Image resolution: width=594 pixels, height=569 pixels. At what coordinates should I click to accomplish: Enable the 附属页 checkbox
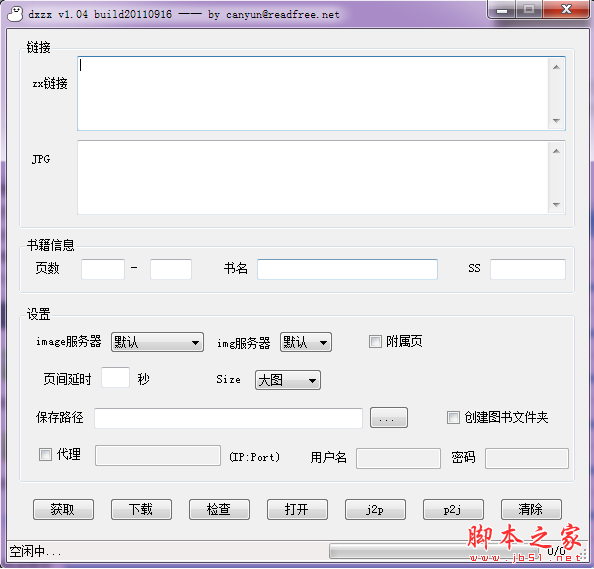pyautogui.click(x=375, y=342)
